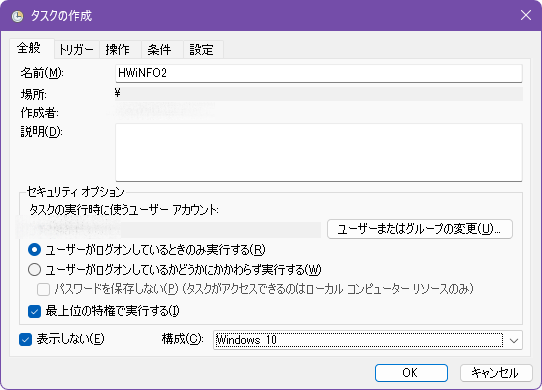Click the 名前 field containing HWiNFO2
Viewport: 542px width, 390px height.
(318, 73)
